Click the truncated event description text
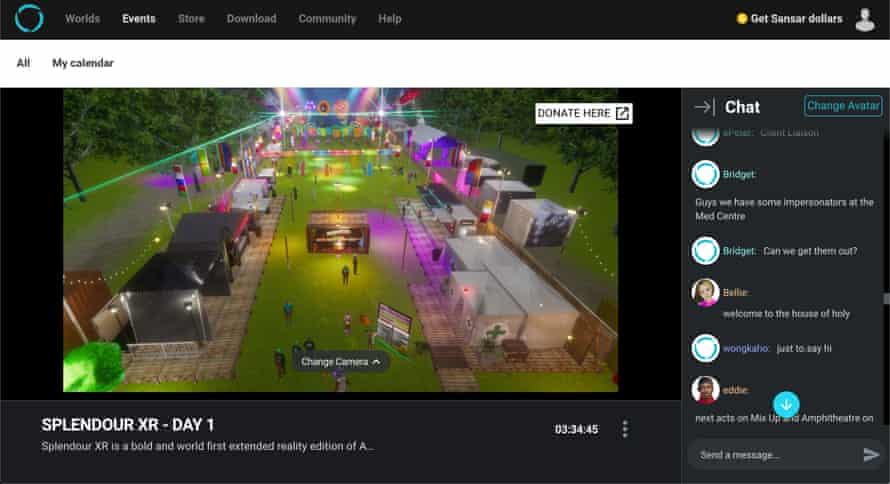The image size is (890, 484). 207,447
